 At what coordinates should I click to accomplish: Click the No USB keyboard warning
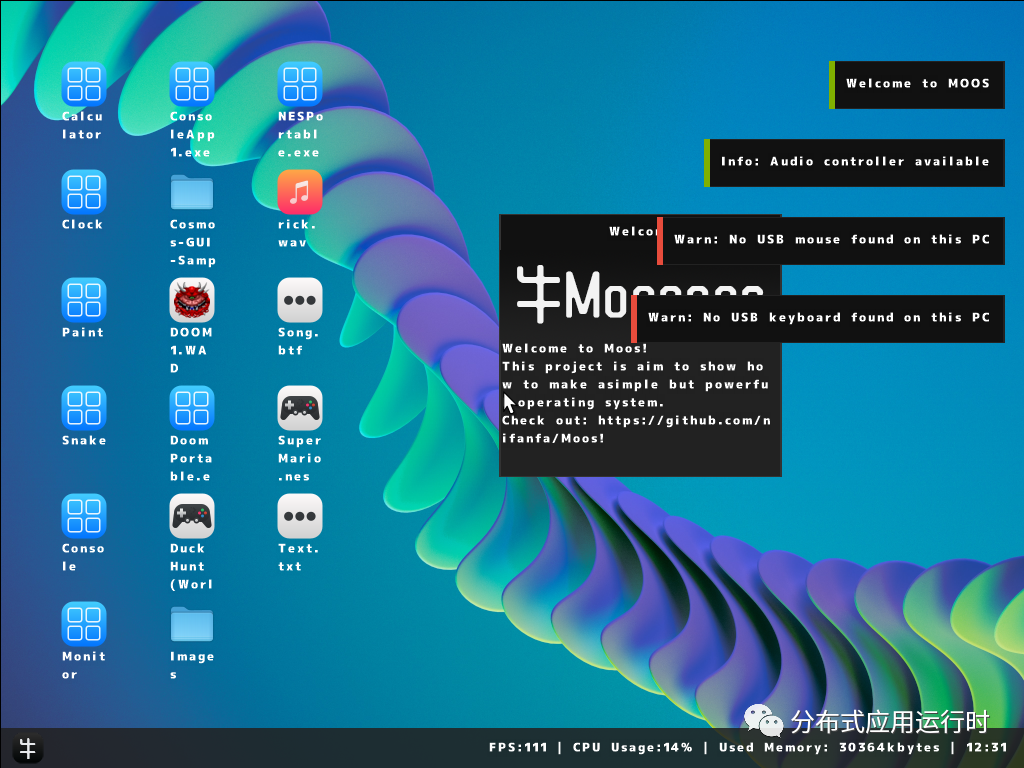pyautogui.click(x=818, y=318)
